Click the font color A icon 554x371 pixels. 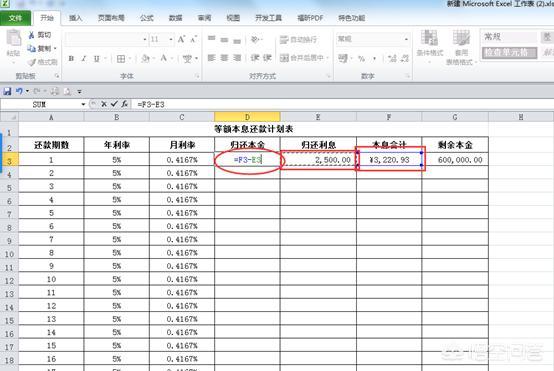click(163, 58)
